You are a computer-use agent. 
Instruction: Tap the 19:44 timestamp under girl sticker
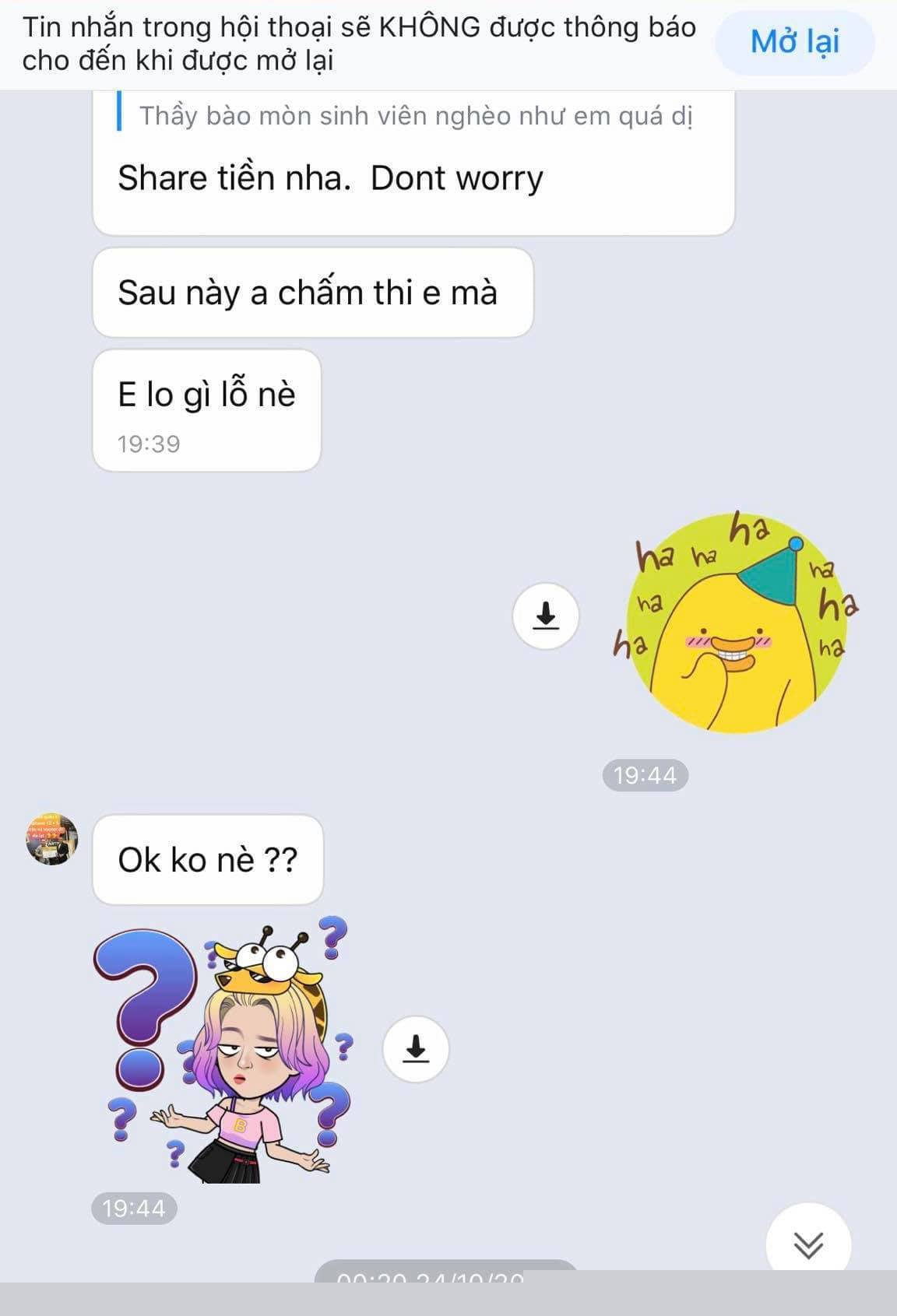[134, 1208]
